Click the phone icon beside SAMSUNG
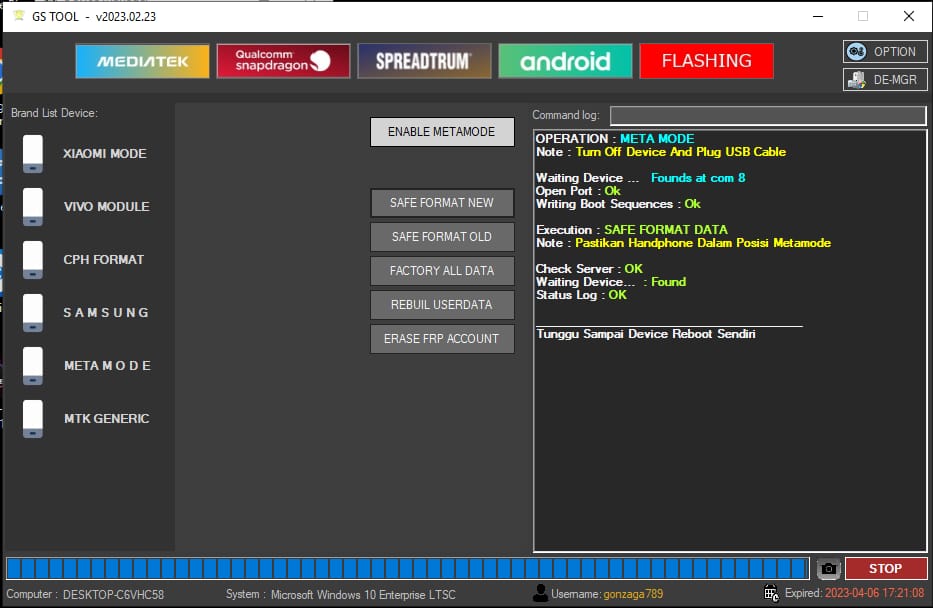The width and height of the screenshot is (933, 608). point(33,312)
